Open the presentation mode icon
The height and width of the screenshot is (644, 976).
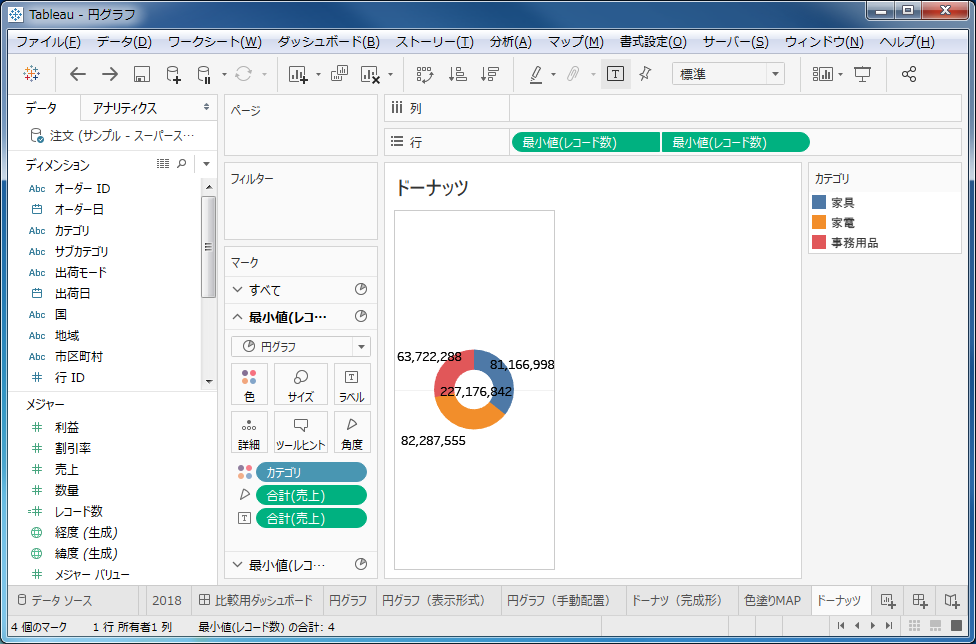pos(862,74)
